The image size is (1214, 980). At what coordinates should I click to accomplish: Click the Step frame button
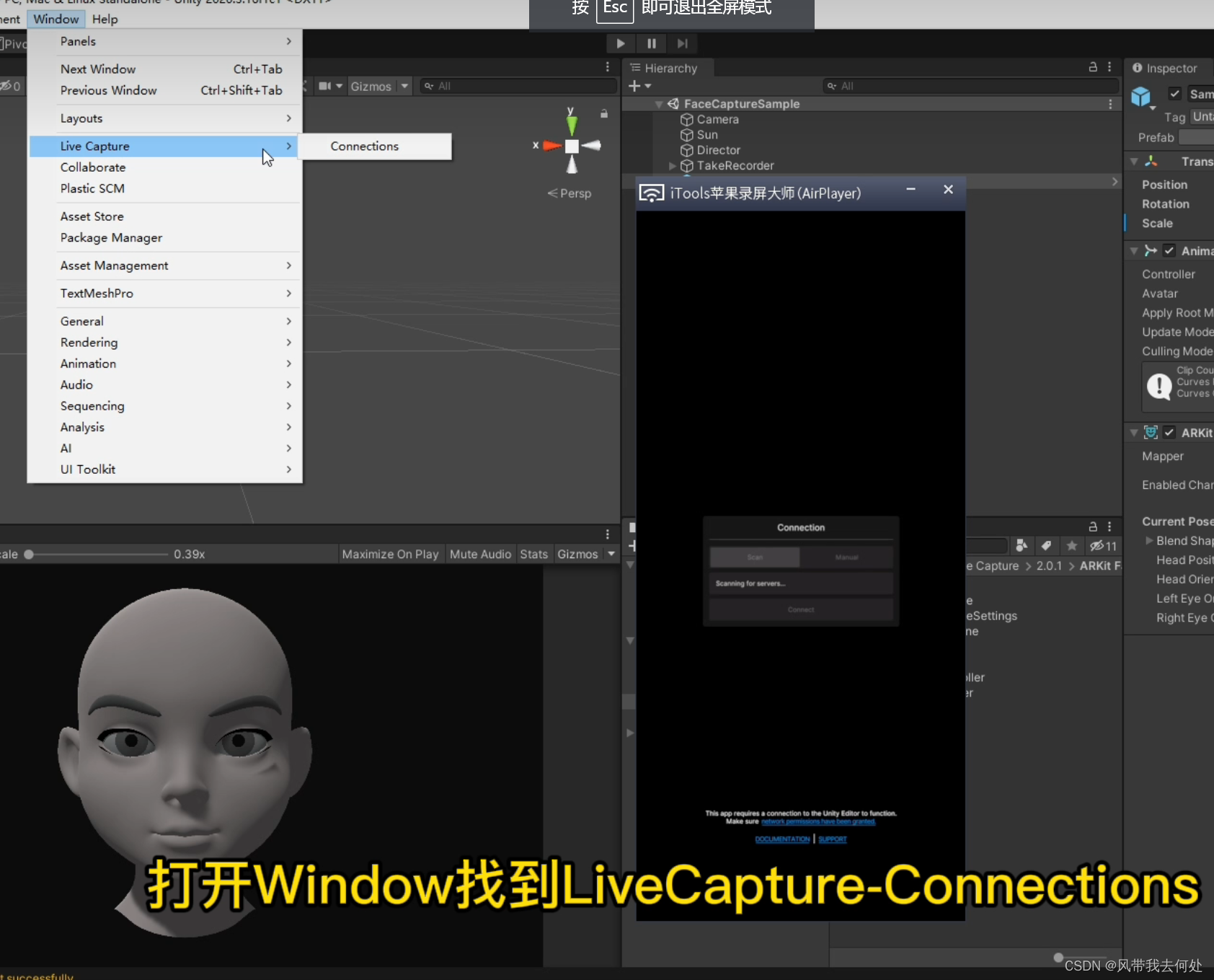(683, 43)
